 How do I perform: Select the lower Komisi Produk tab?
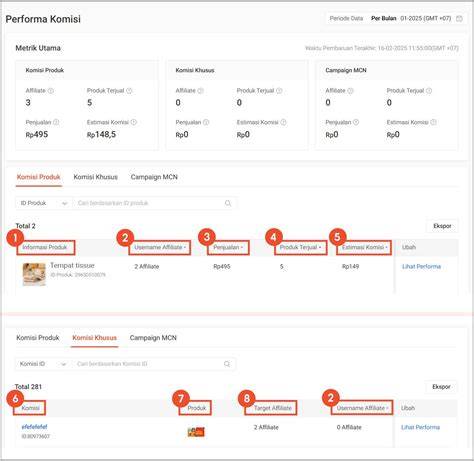click(38, 338)
